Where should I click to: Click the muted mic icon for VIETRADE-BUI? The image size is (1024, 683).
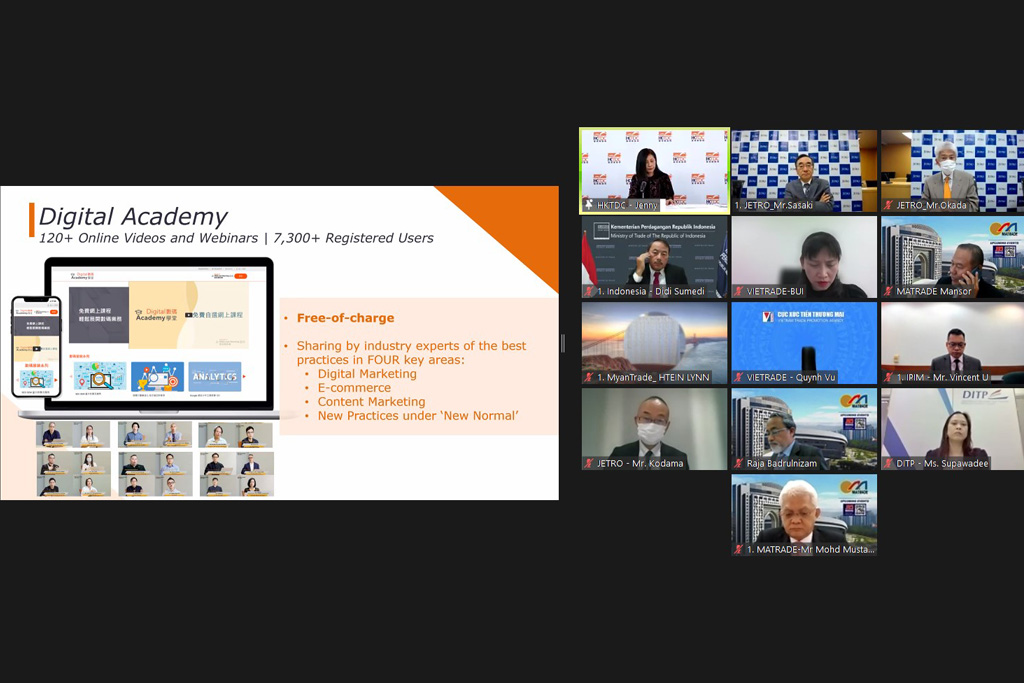click(x=739, y=291)
